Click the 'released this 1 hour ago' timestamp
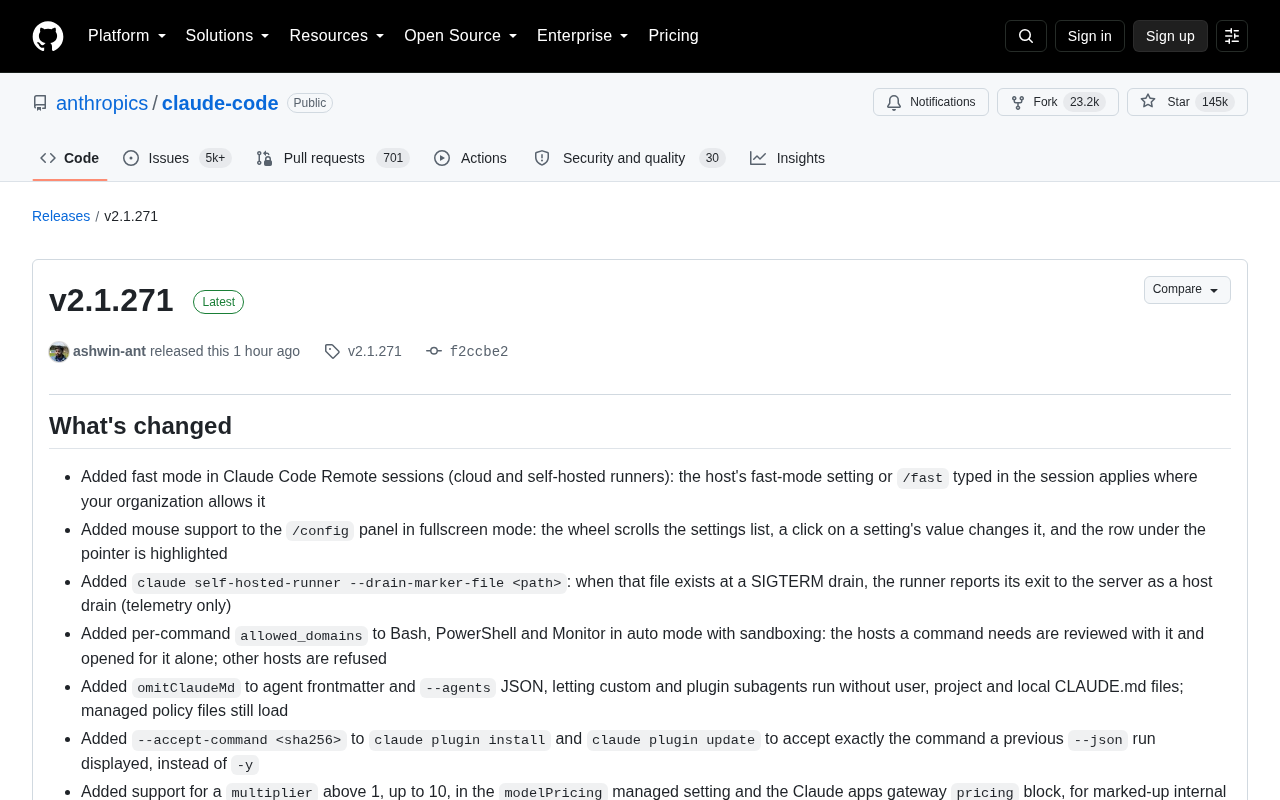 (225, 351)
